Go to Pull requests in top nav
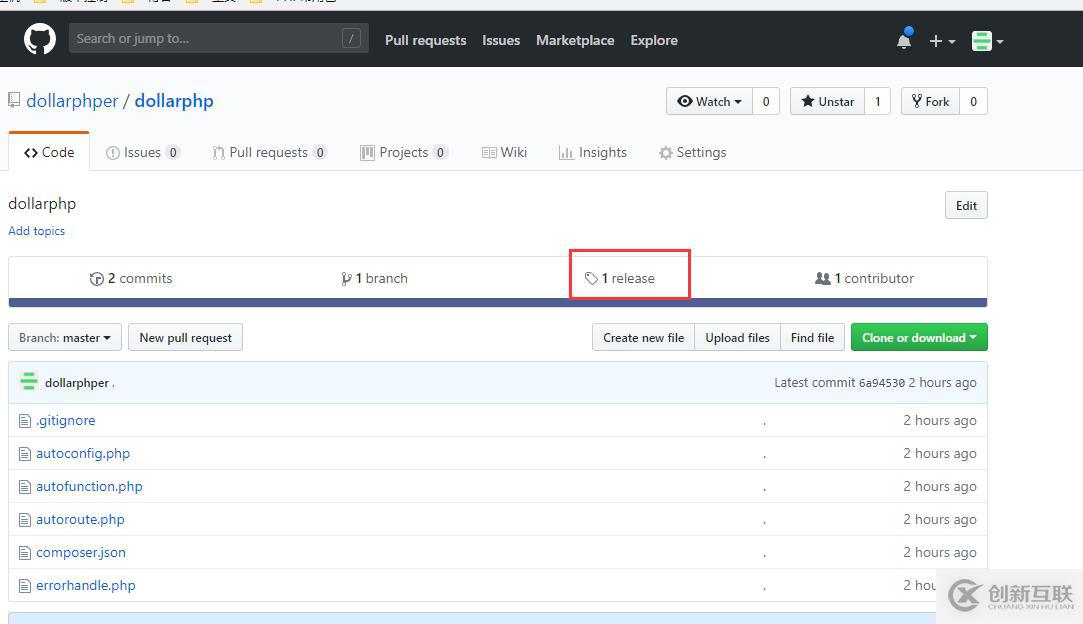The width and height of the screenshot is (1083, 624). point(425,40)
